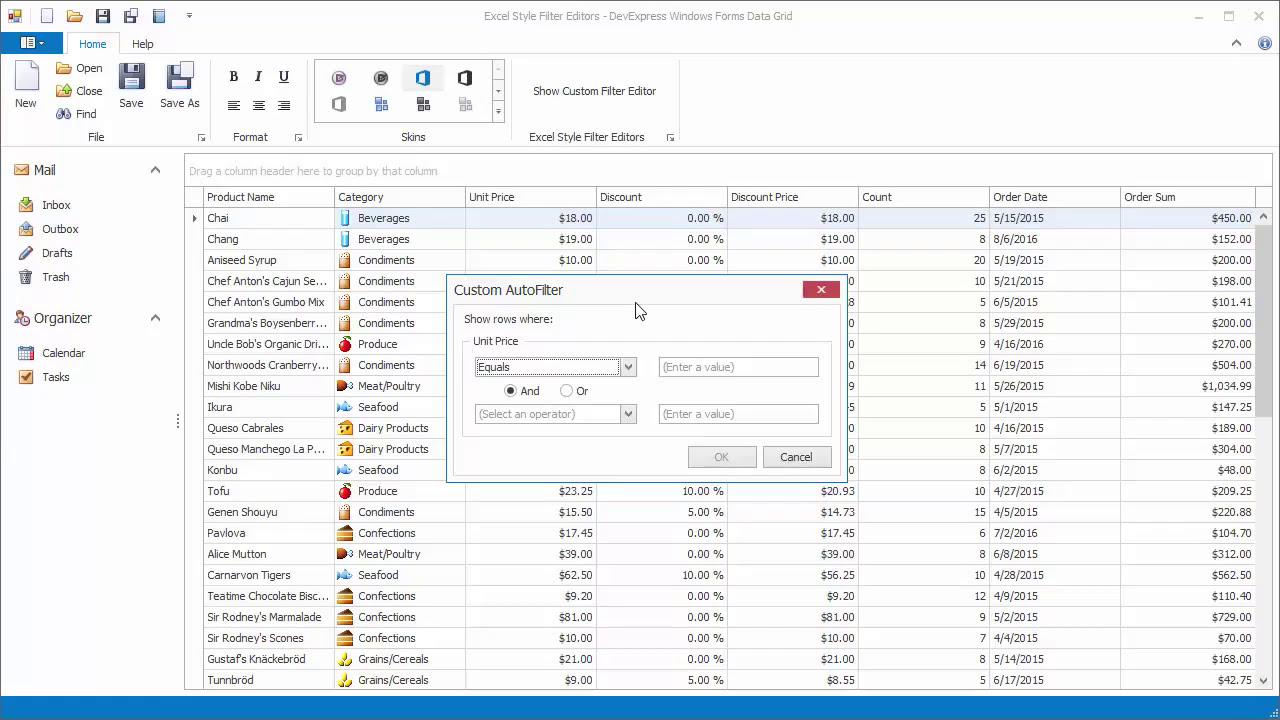Open the Calendar item
1280x720 pixels.
coord(63,353)
